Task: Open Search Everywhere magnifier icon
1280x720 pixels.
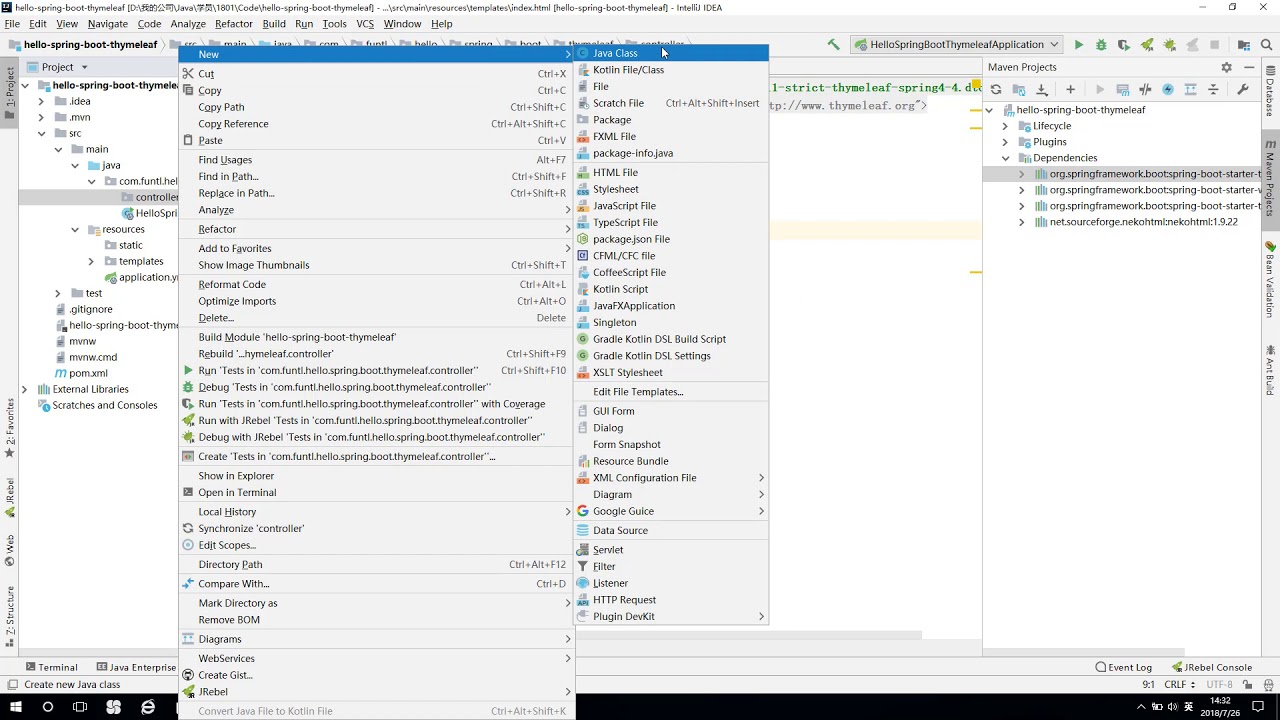Action: pos(1267,44)
